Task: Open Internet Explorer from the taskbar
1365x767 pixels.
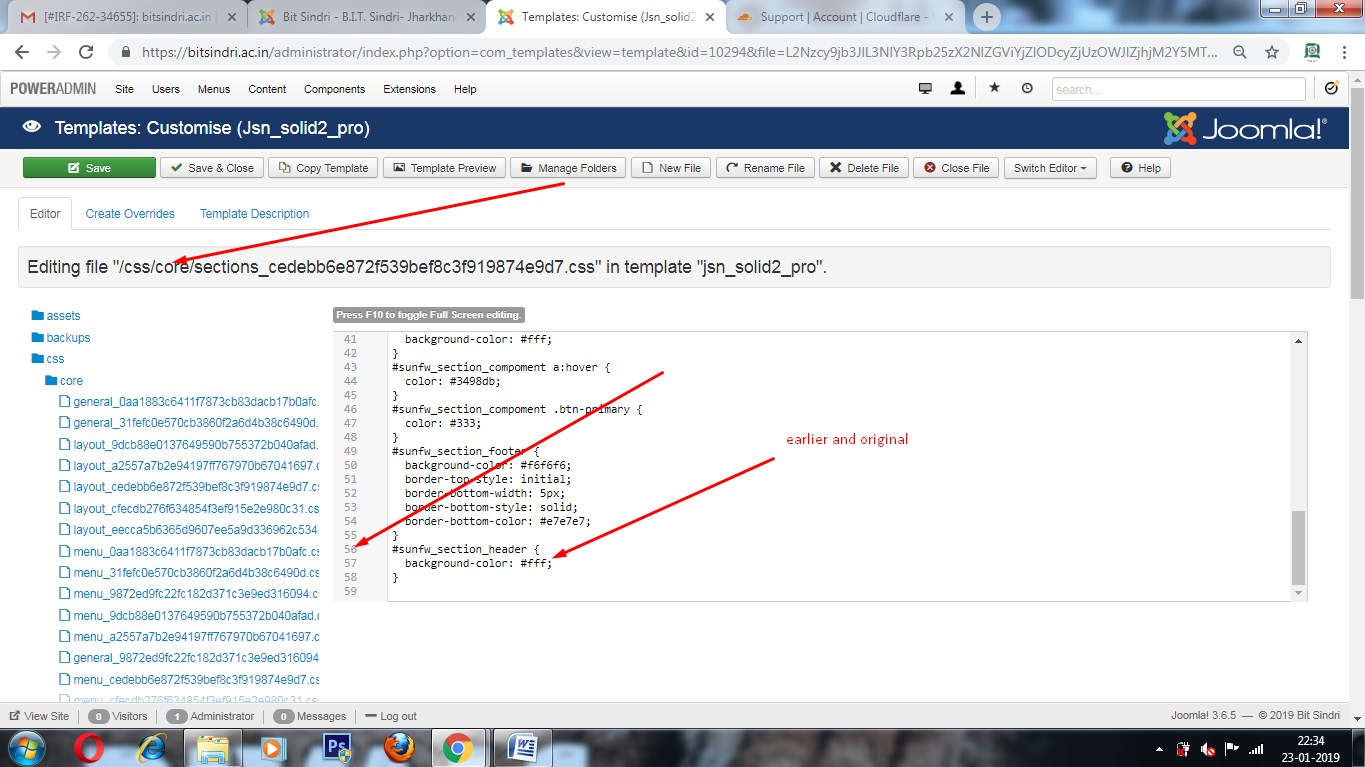Action: pos(152,748)
